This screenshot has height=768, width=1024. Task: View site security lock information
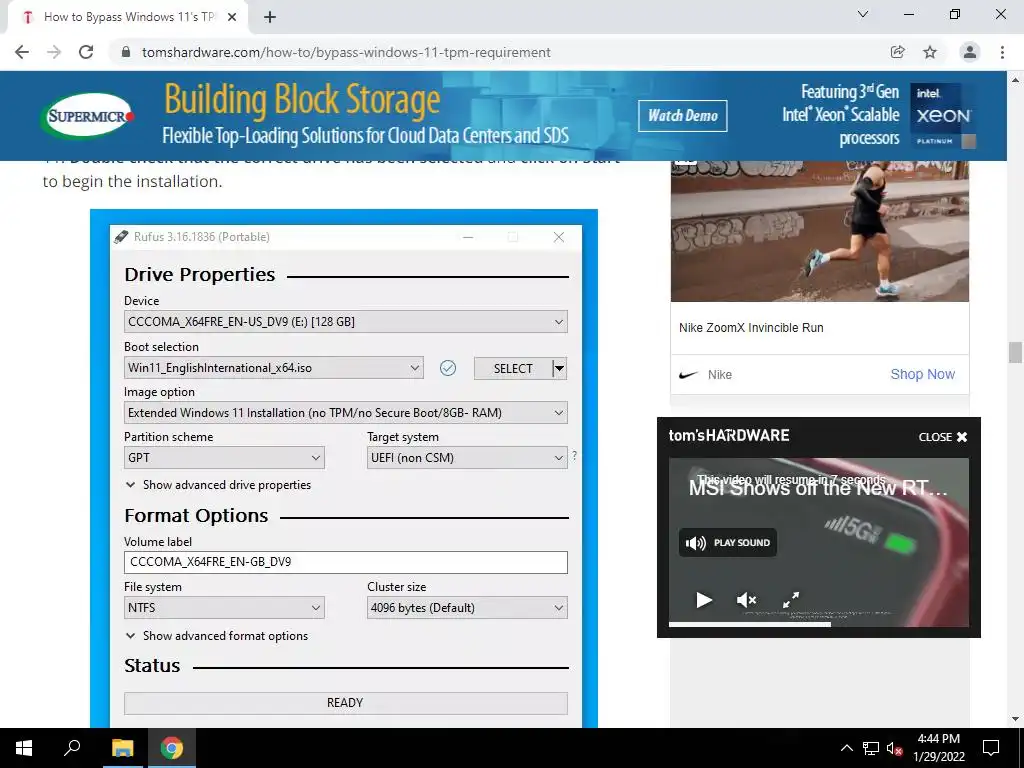[127, 52]
